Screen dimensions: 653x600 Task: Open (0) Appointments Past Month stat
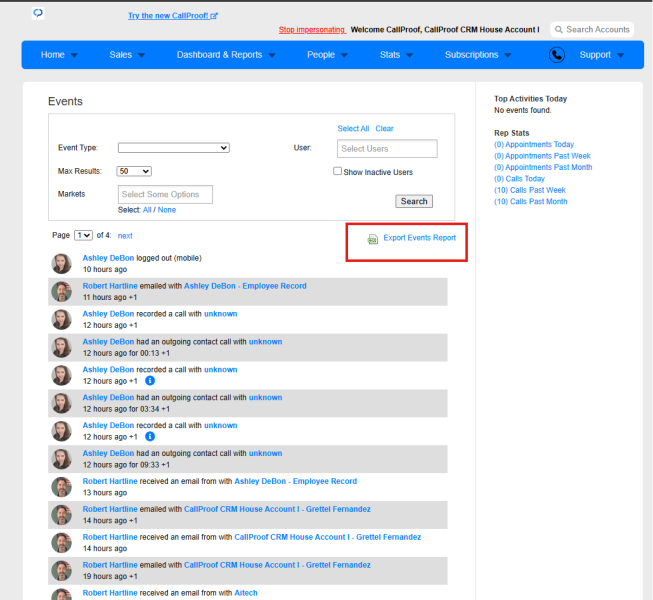pos(543,167)
